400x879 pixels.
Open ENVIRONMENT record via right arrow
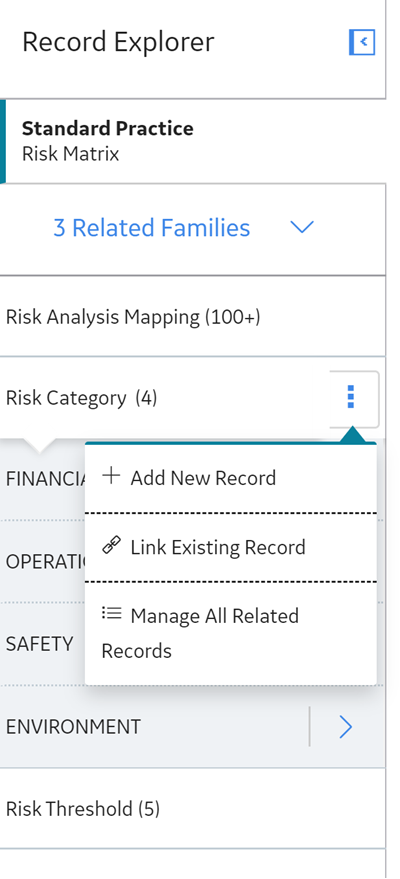(346, 727)
